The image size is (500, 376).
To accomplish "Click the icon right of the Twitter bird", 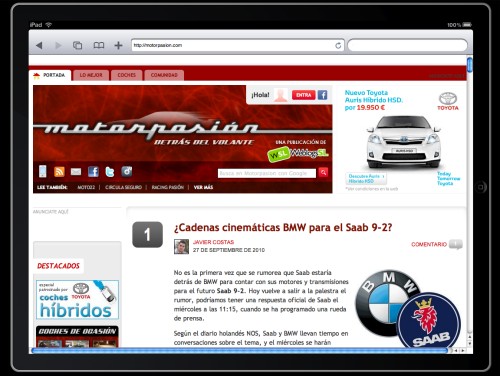I will click(x=127, y=171).
